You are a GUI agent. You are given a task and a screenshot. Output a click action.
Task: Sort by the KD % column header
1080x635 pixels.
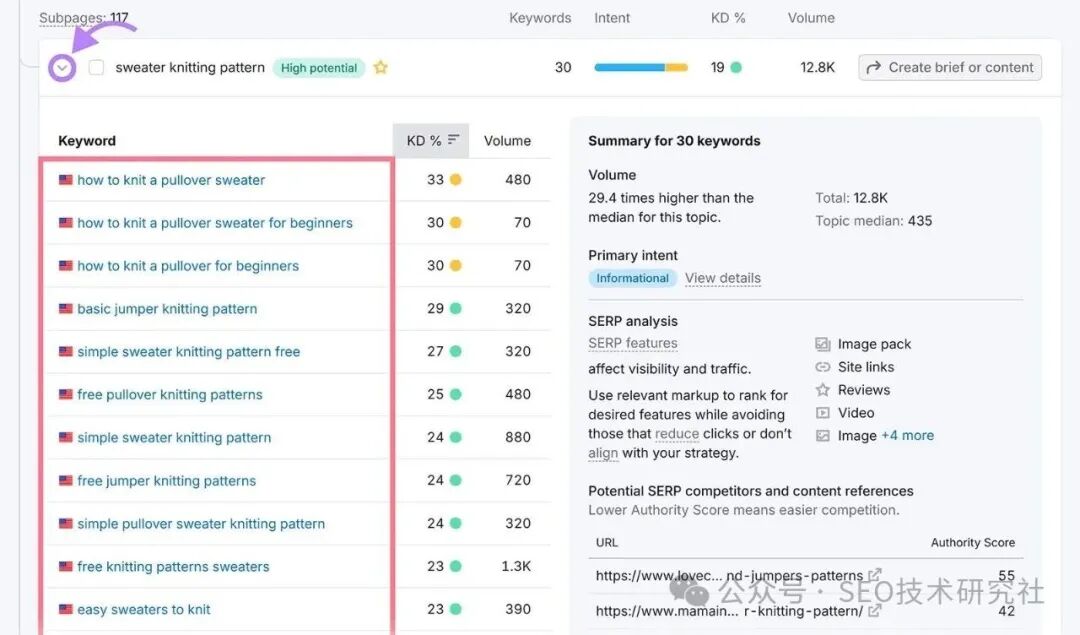(x=431, y=140)
